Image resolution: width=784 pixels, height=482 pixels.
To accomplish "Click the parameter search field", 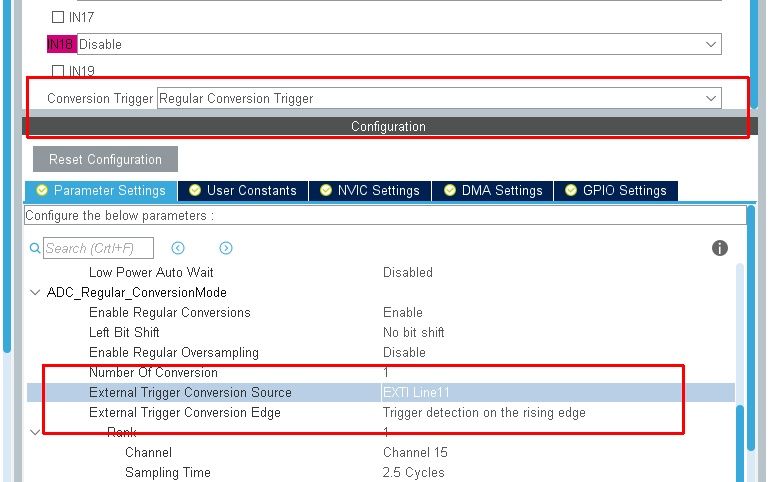I will point(98,248).
